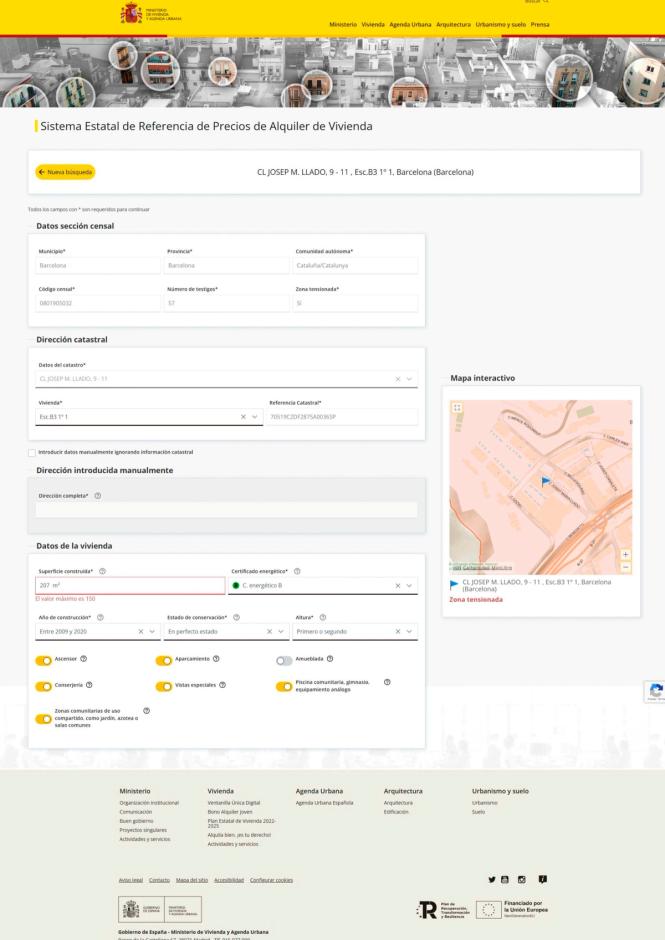Click the Dirección completa input field
665x940 pixels.
point(227,510)
